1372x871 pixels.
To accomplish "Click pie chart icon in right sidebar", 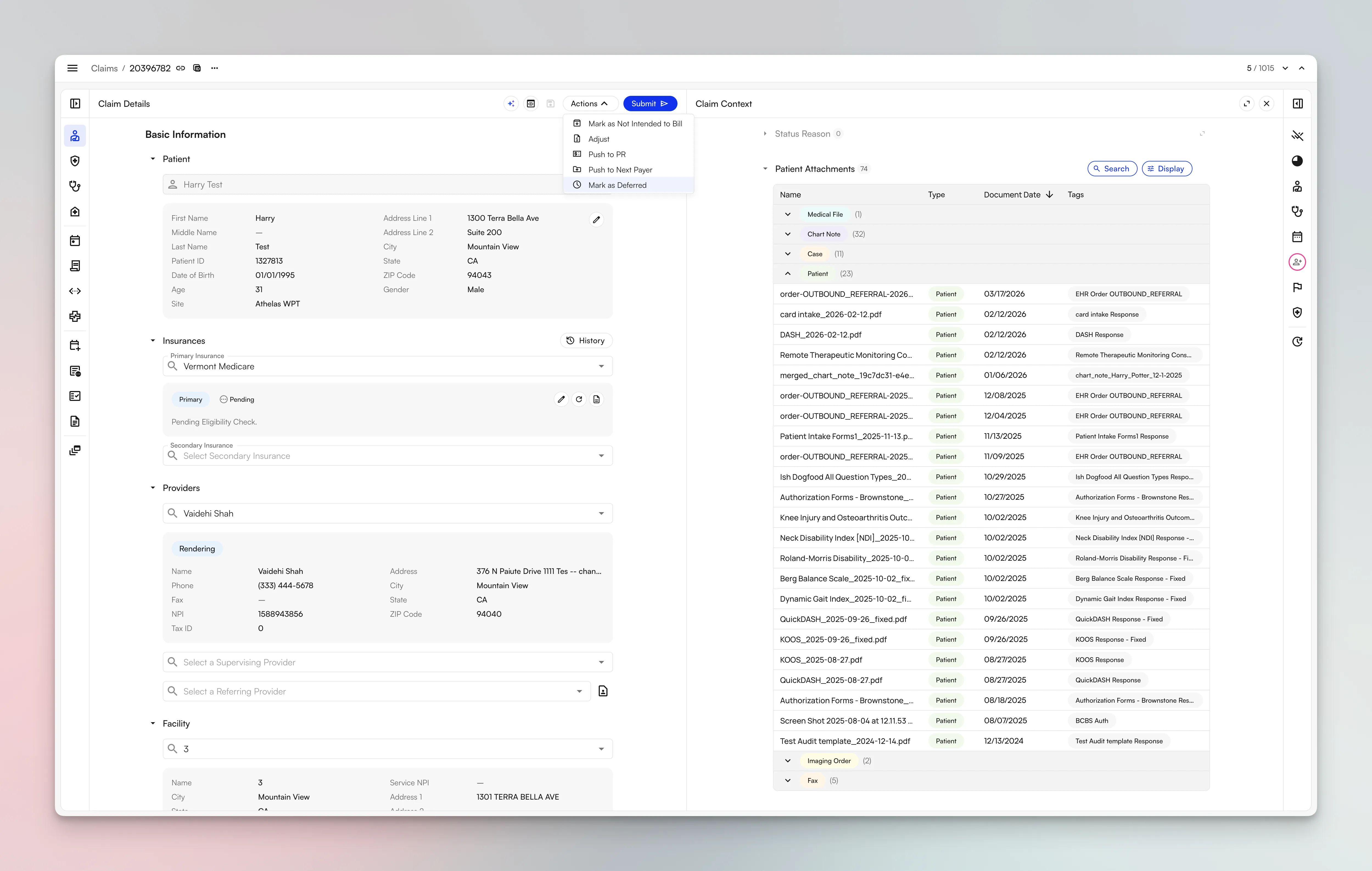I will click(x=1297, y=161).
